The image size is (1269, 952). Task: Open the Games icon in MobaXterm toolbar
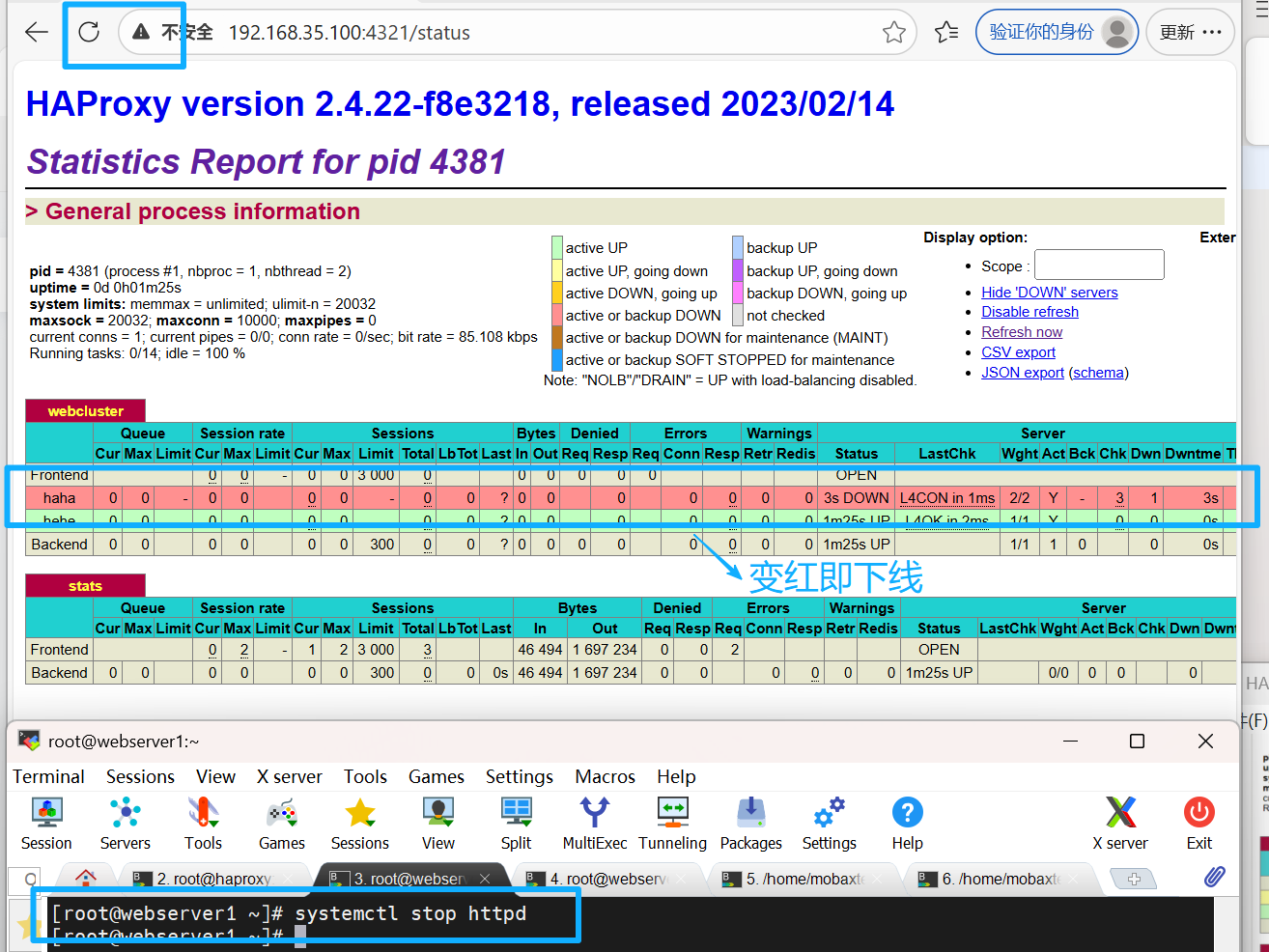[282, 813]
